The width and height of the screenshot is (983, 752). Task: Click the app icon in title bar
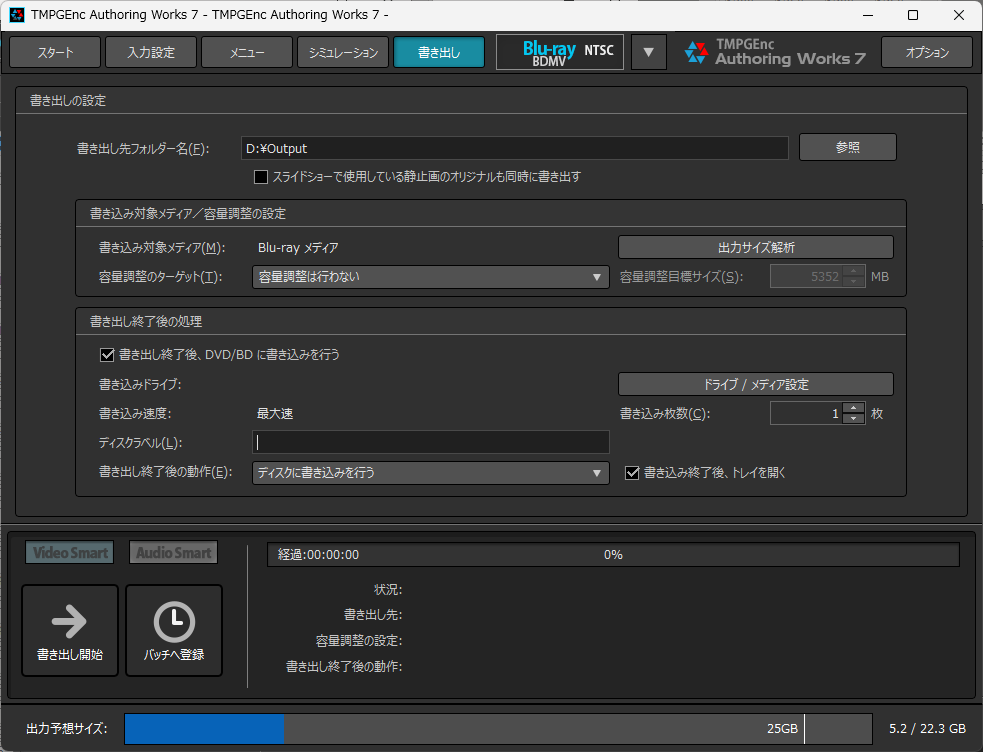17,15
